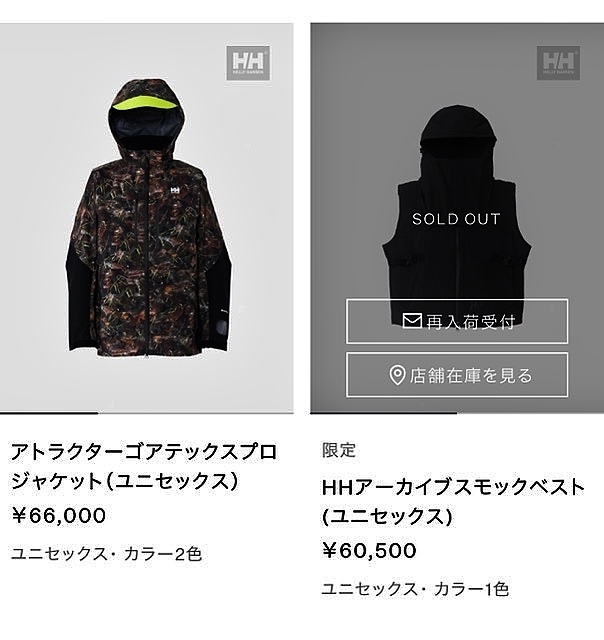The image size is (604, 640).
Task: Click ユニセックス・カラー1色 color info text
Action: point(415,589)
